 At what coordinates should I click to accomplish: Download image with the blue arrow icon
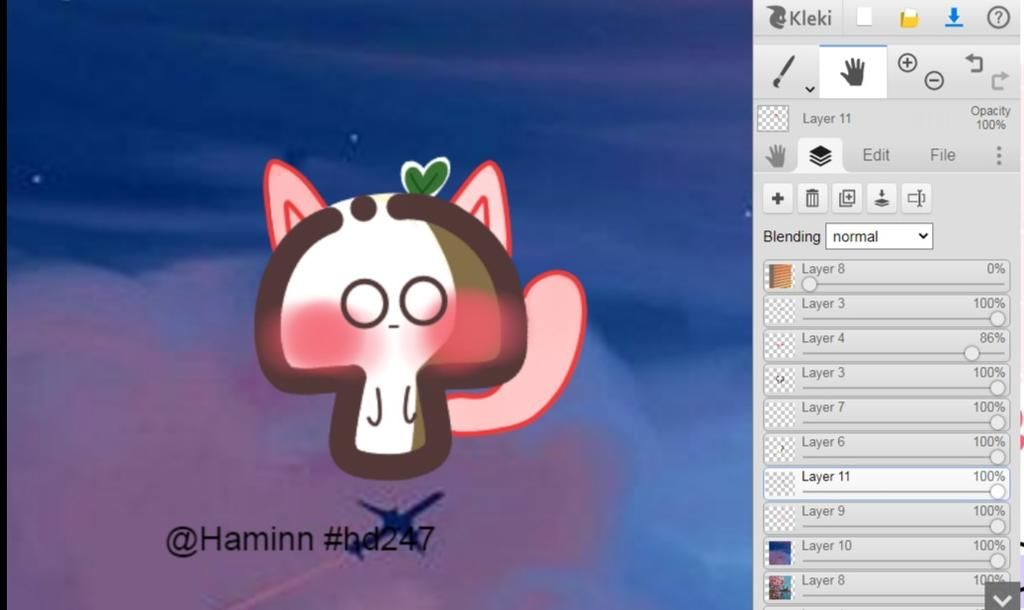tap(954, 18)
